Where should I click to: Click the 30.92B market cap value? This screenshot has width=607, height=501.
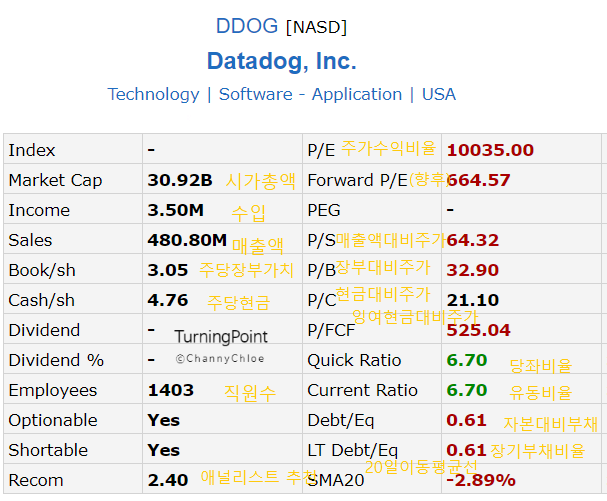coord(180,180)
